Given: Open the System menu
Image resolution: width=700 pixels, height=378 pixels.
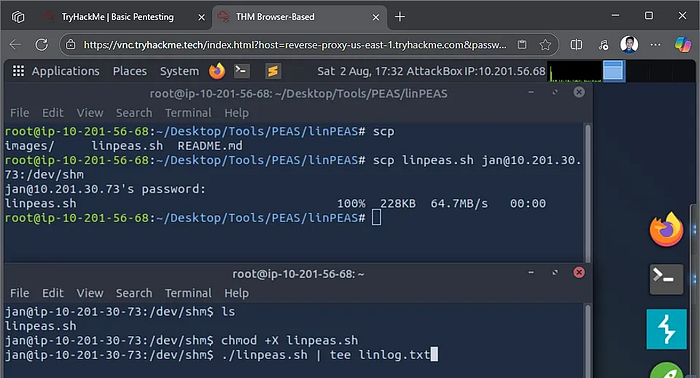Looking at the screenshot, I should pos(179,71).
